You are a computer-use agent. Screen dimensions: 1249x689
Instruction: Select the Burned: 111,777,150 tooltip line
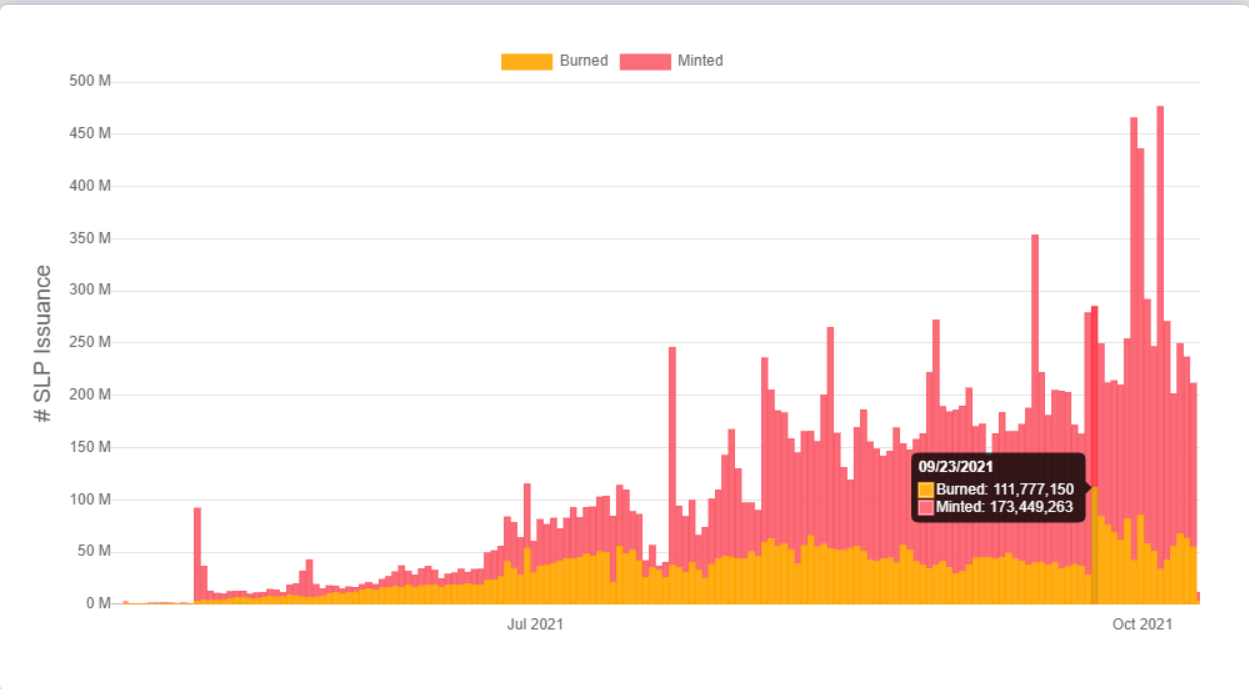(1004, 489)
